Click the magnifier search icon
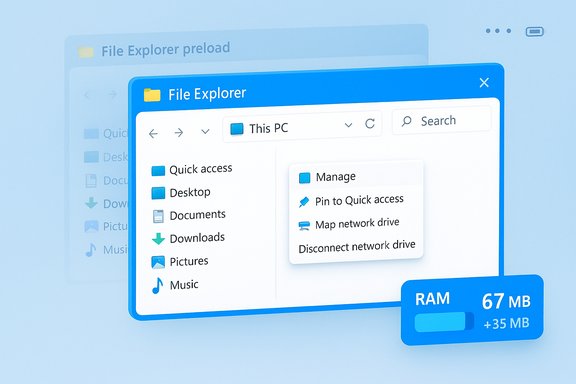Viewport: 576px width, 384px height. 406,121
